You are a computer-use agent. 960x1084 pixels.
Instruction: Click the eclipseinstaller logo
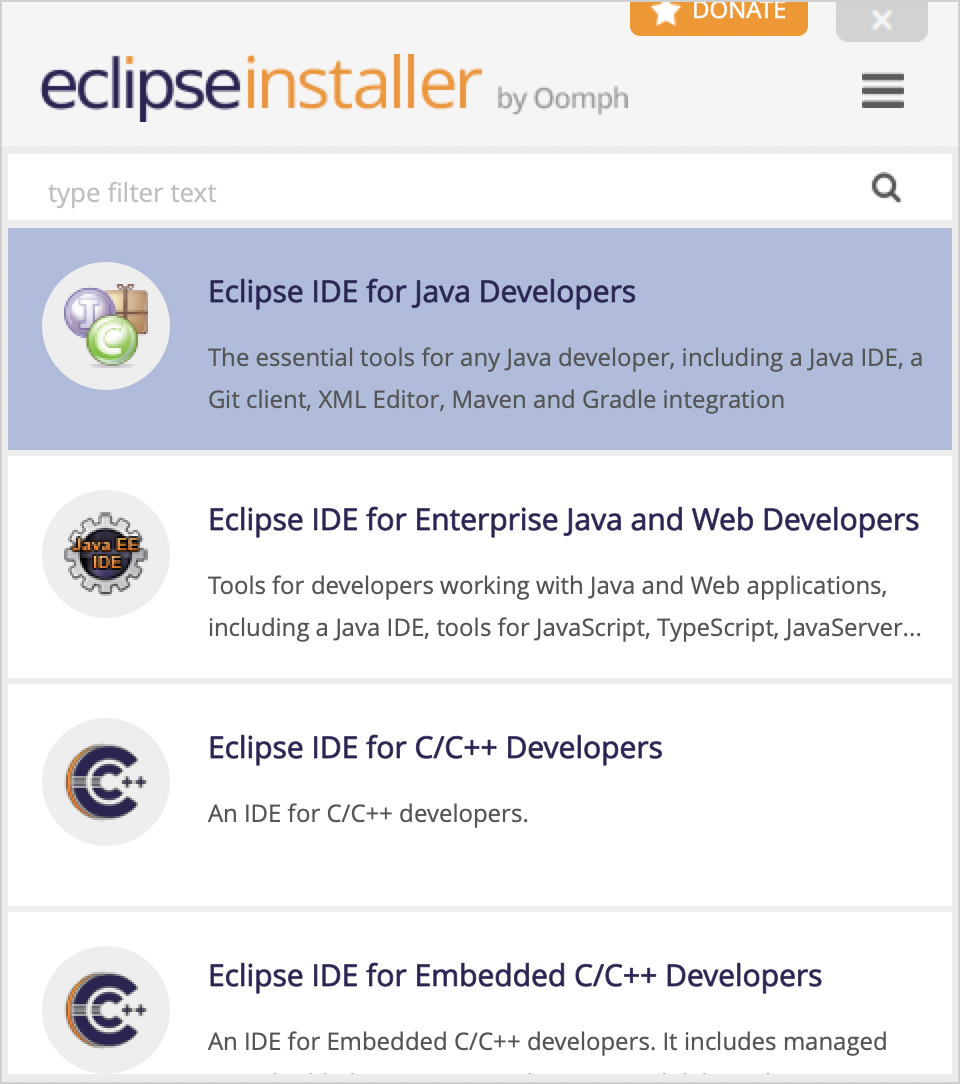coord(261,86)
